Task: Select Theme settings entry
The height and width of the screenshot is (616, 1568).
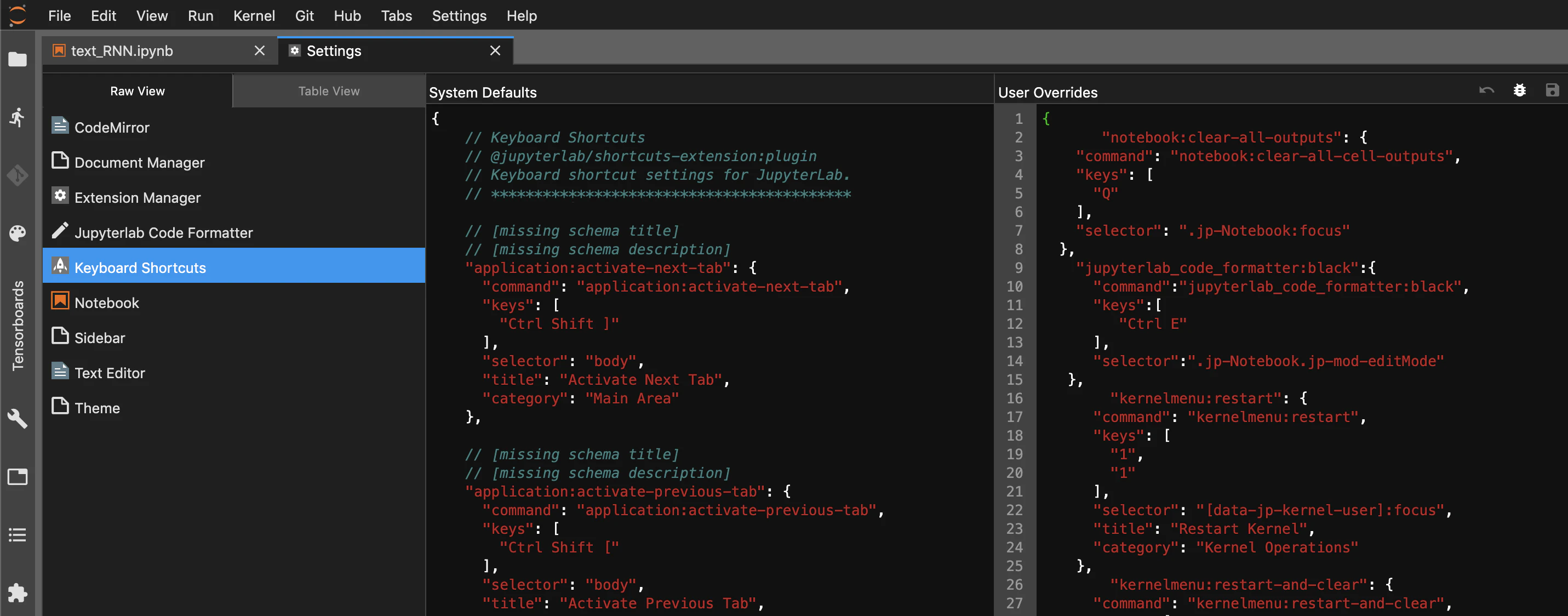Action: click(234, 407)
